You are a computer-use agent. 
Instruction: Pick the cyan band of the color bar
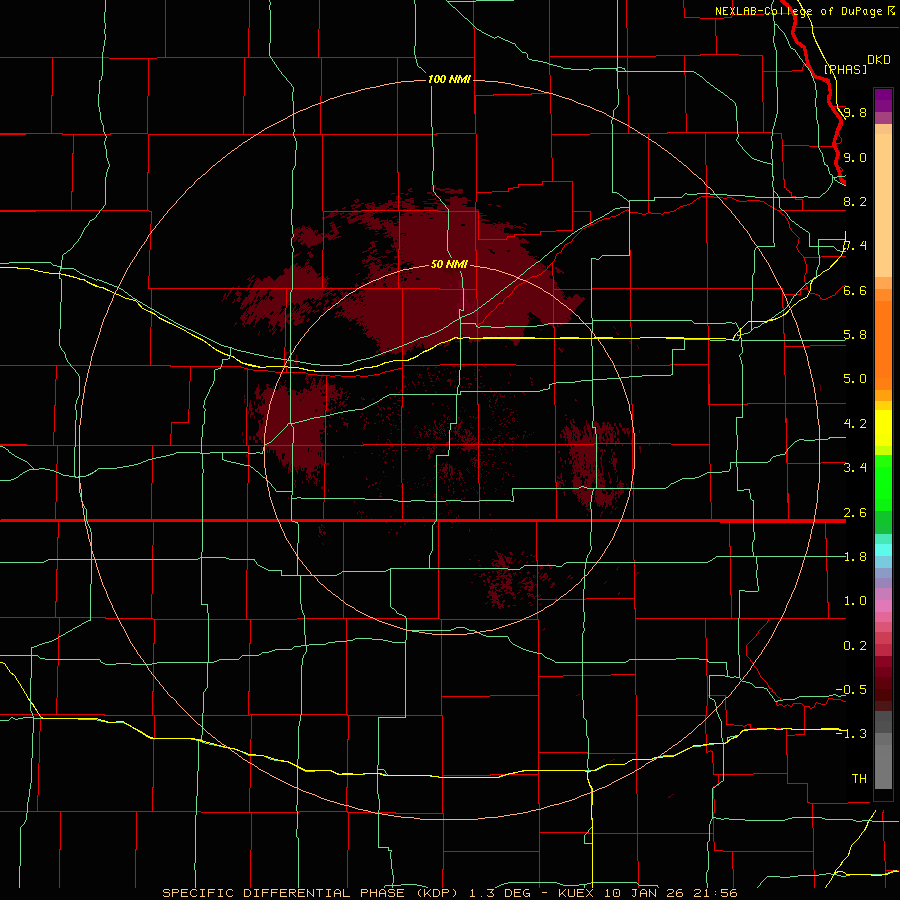(883, 550)
